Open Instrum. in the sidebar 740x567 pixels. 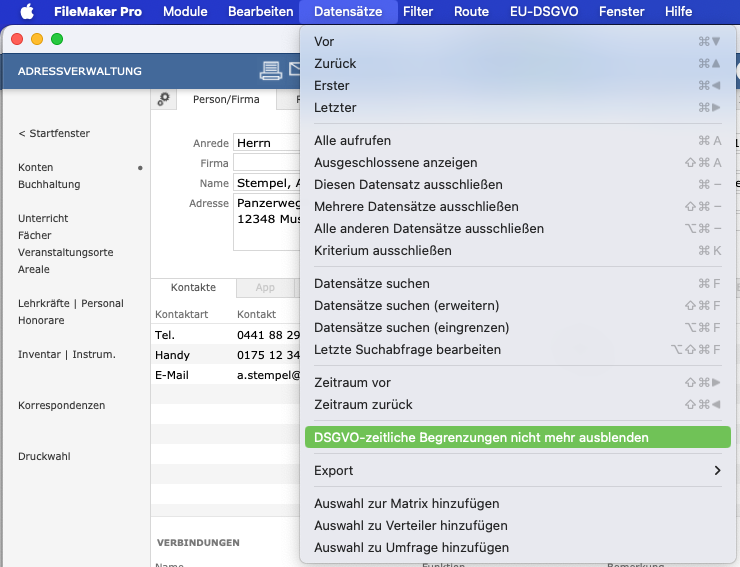pos(94,355)
